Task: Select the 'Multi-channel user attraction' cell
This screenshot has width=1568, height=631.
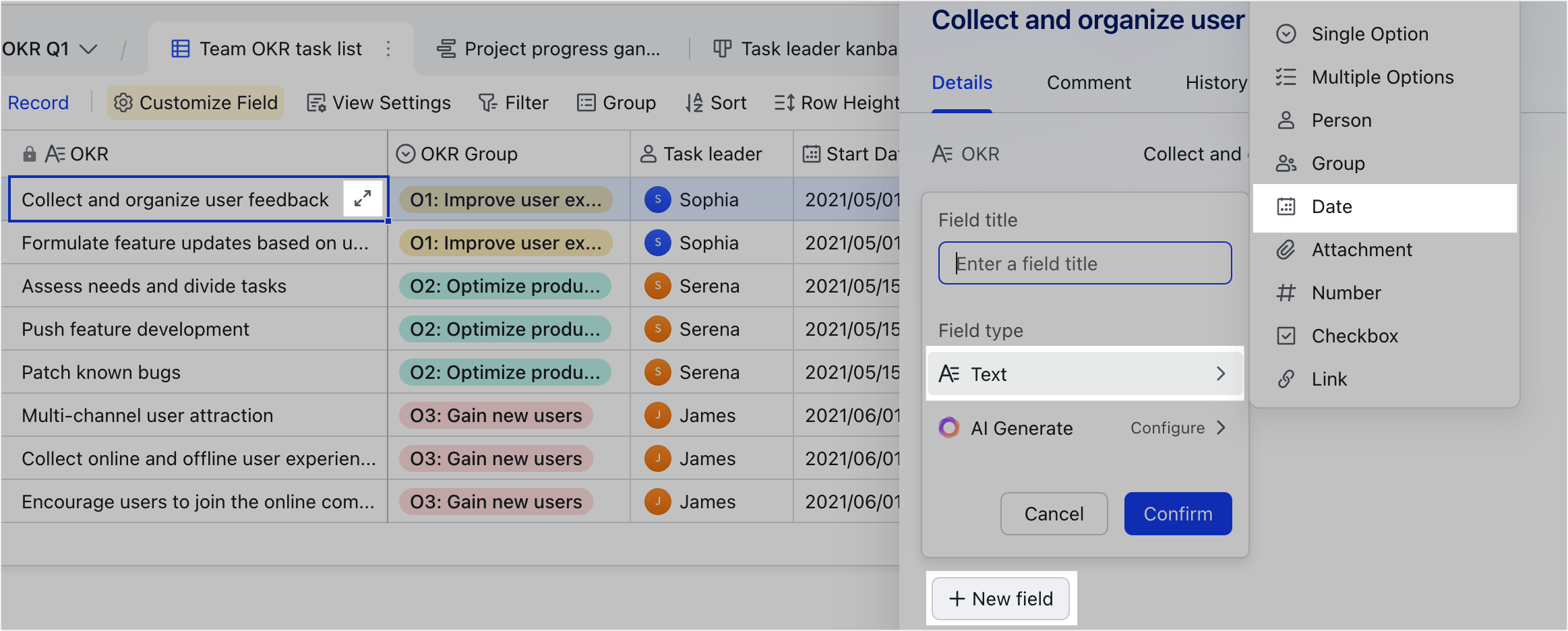Action: pyautogui.click(x=194, y=415)
